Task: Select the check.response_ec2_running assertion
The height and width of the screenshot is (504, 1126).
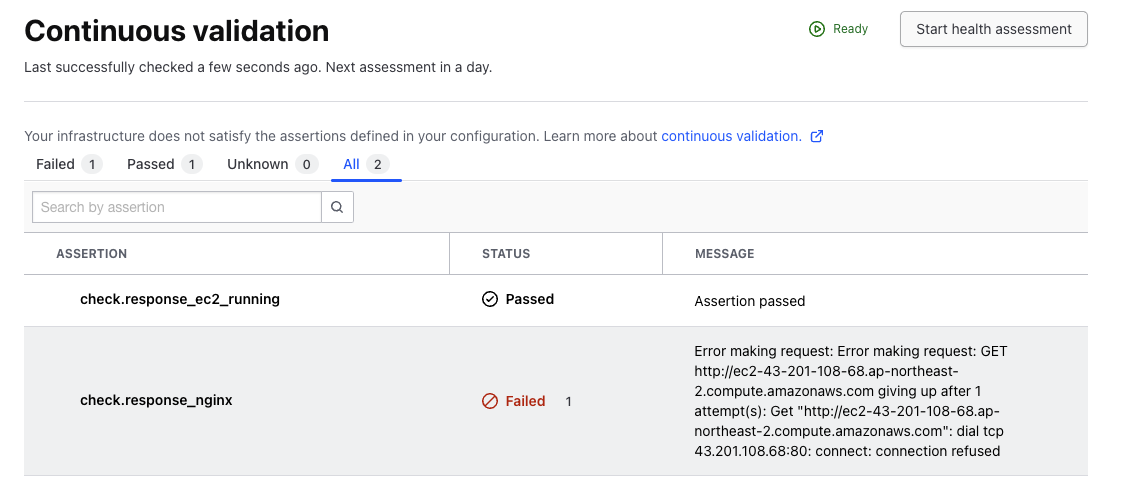Action: click(180, 299)
